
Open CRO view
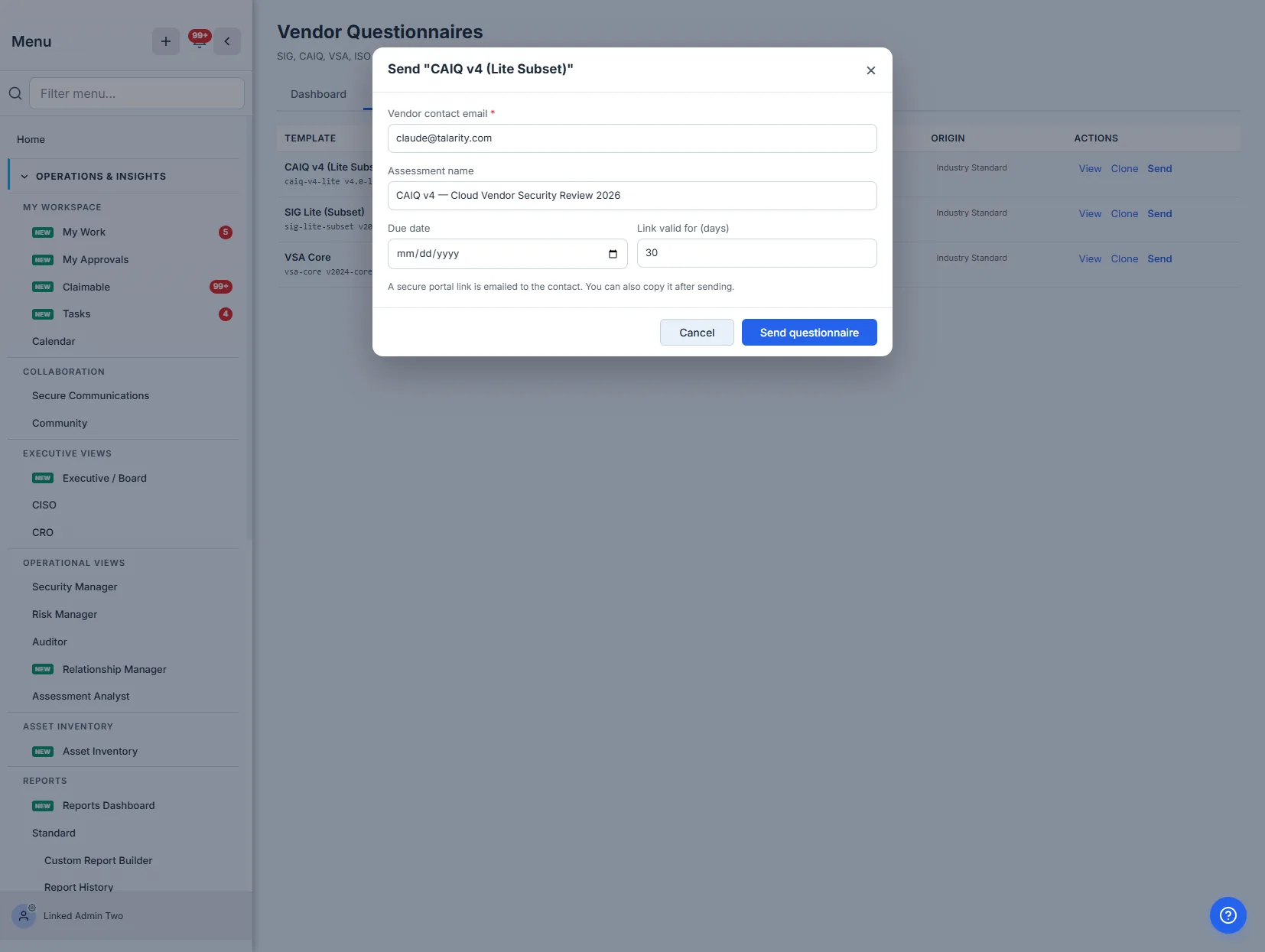43,533
